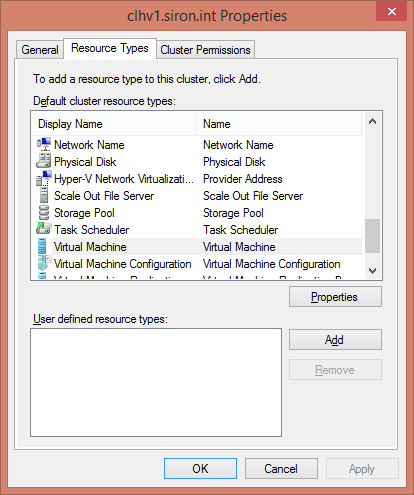Select Virtual Machine Configuration display name
Image resolution: width=414 pixels, height=495 pixels.
[123, 264]
